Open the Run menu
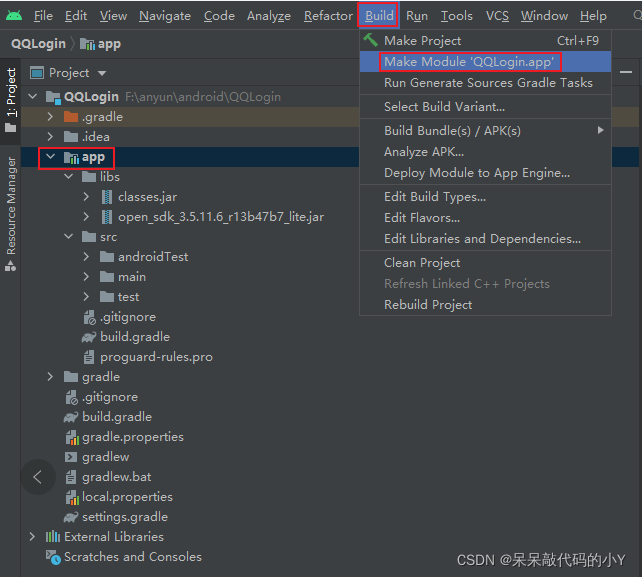The height and width of the screenshot is (577, 642). pyautogui.click(x=417, y=16)
